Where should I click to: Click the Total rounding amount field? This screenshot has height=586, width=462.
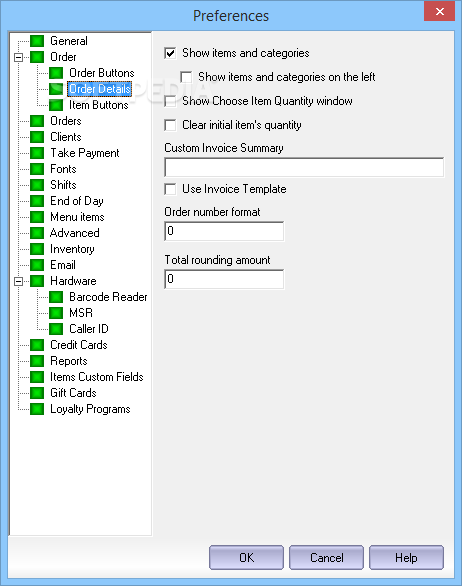point(224,279)
